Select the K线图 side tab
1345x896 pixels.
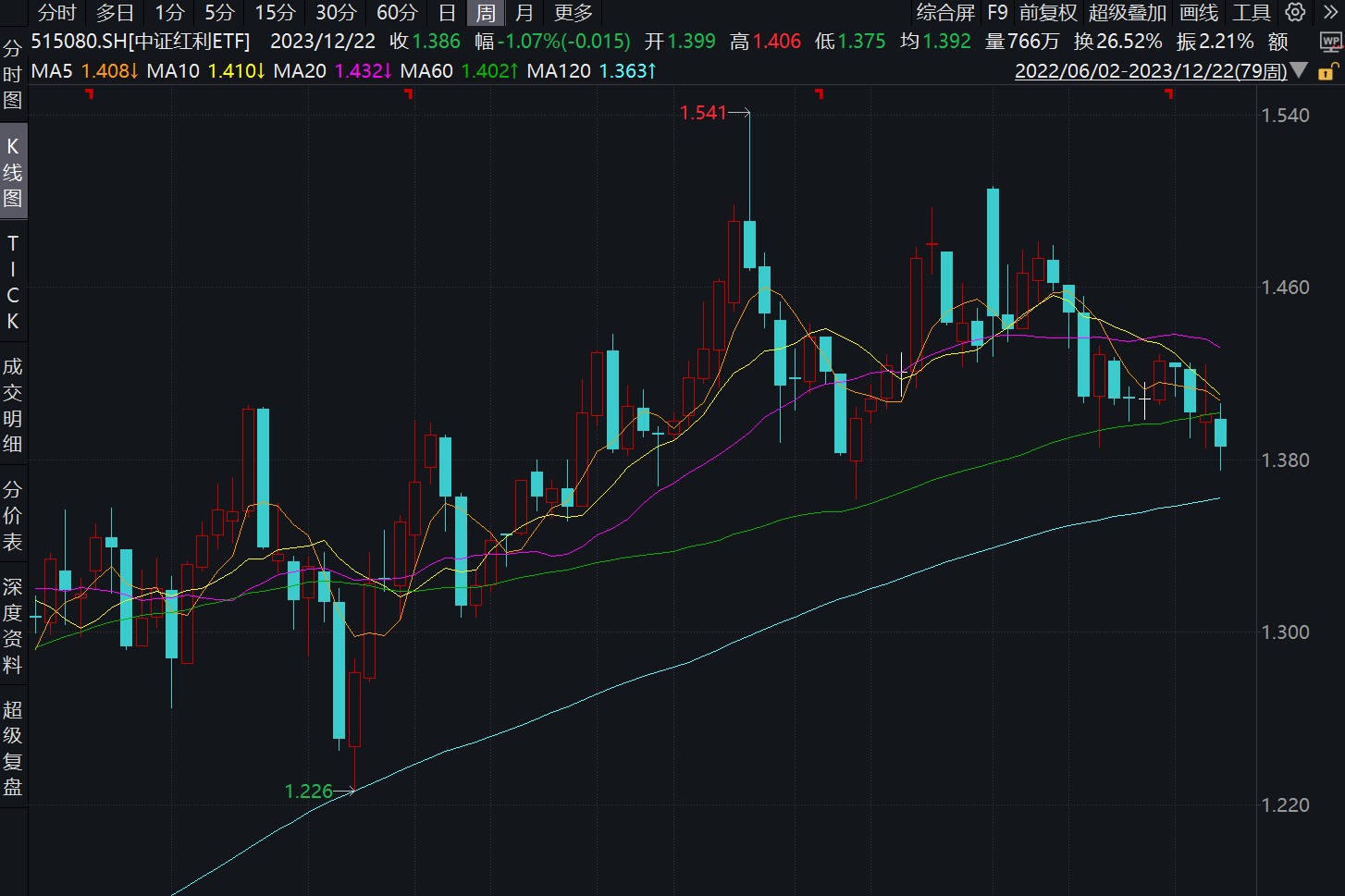13,172
